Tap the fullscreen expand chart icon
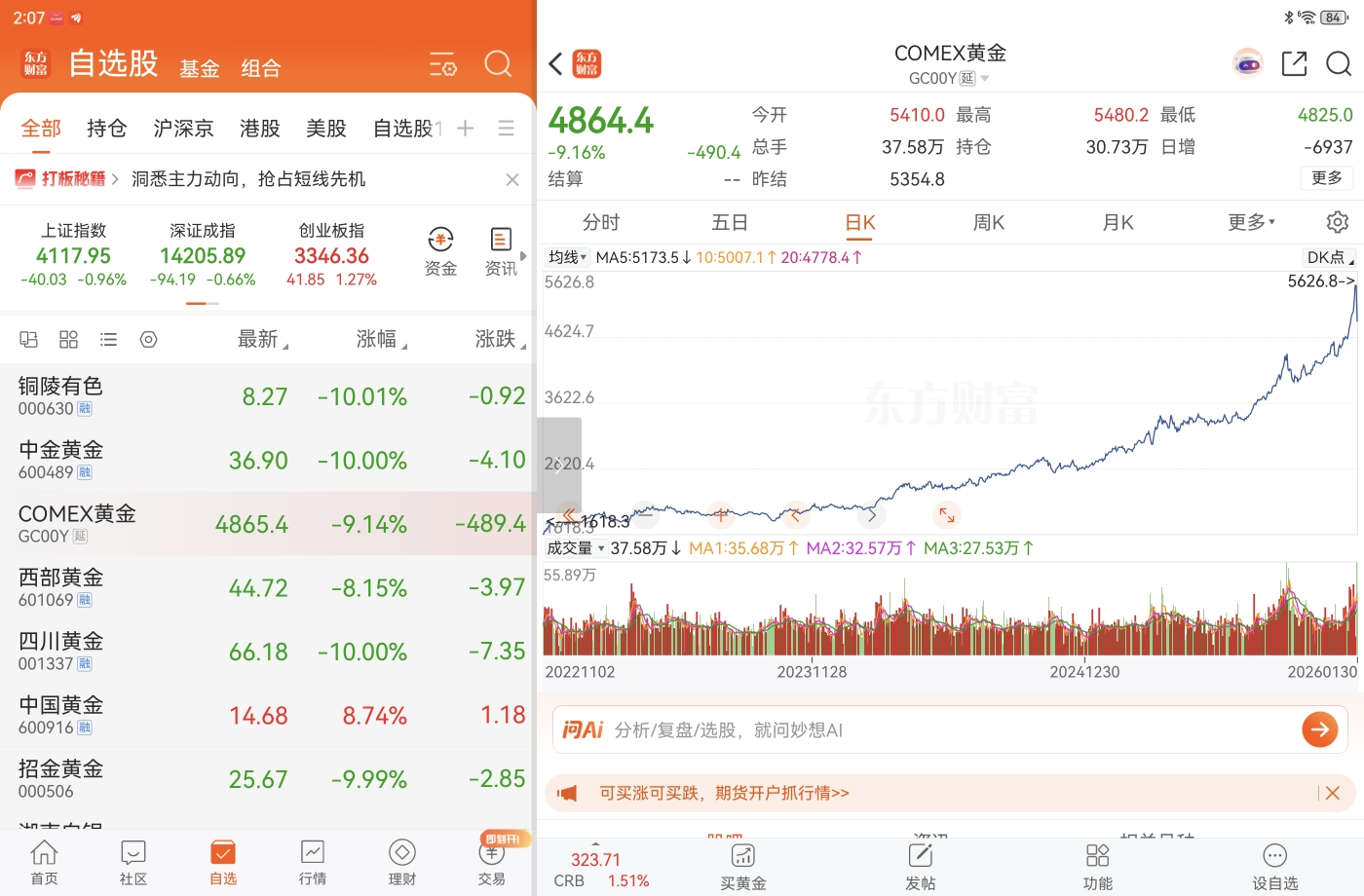The width and height of the screenshot is (1364, 896). pyautogui.click(x=946, y=514)
